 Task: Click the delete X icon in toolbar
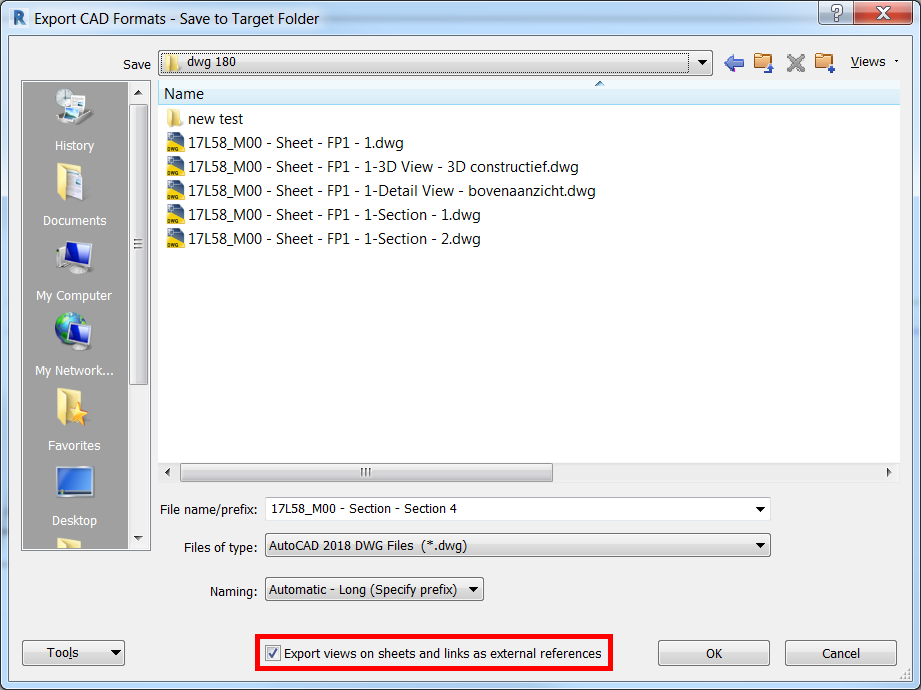tap(795, 62)
